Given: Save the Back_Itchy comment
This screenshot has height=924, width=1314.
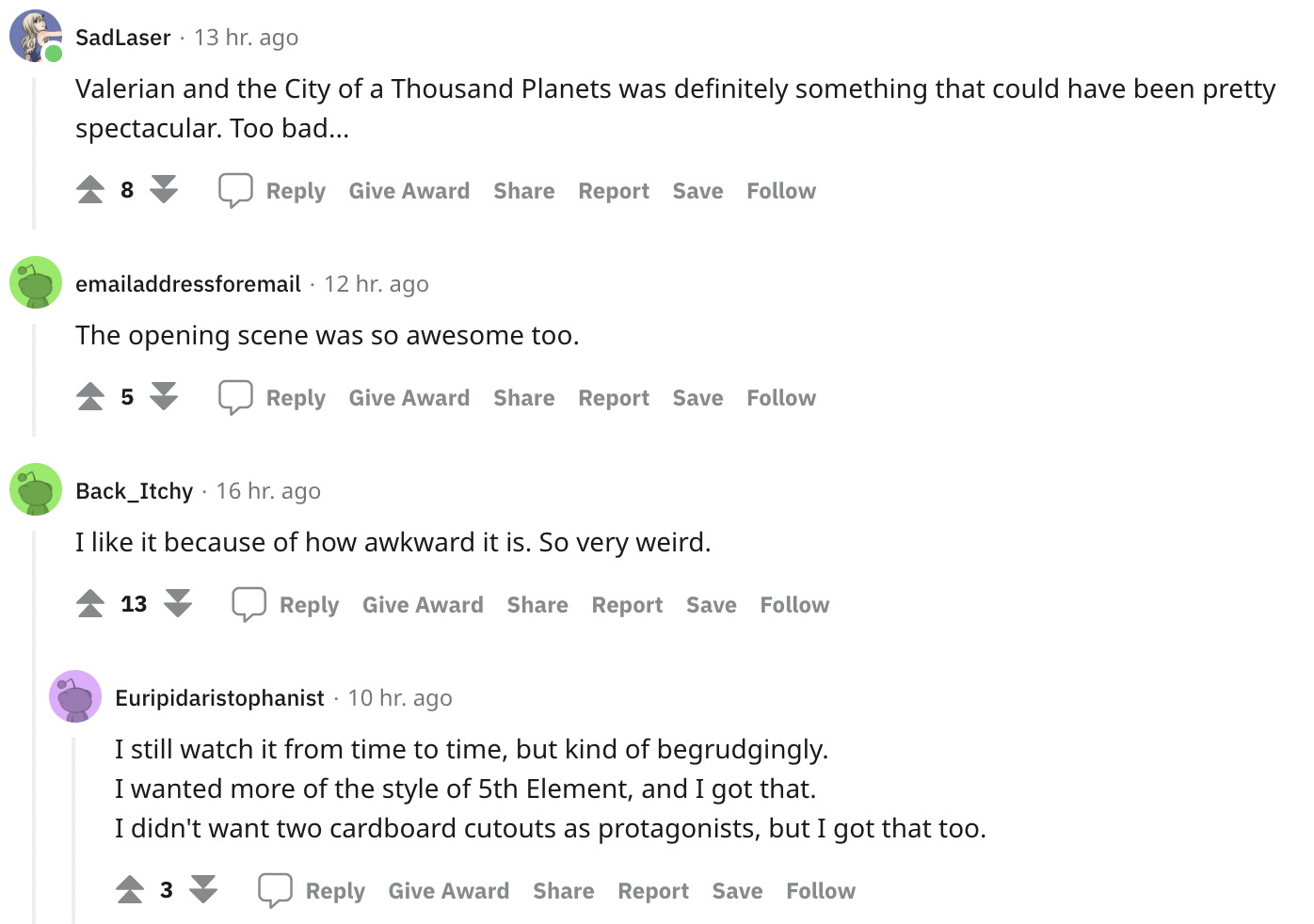Looking at the screenshot, I should point(712,605).
